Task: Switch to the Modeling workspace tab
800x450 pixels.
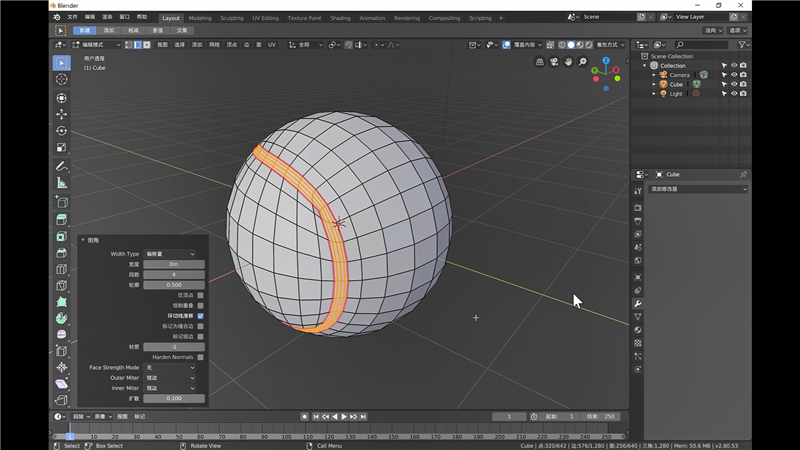Action: click(x=200, y=18)
